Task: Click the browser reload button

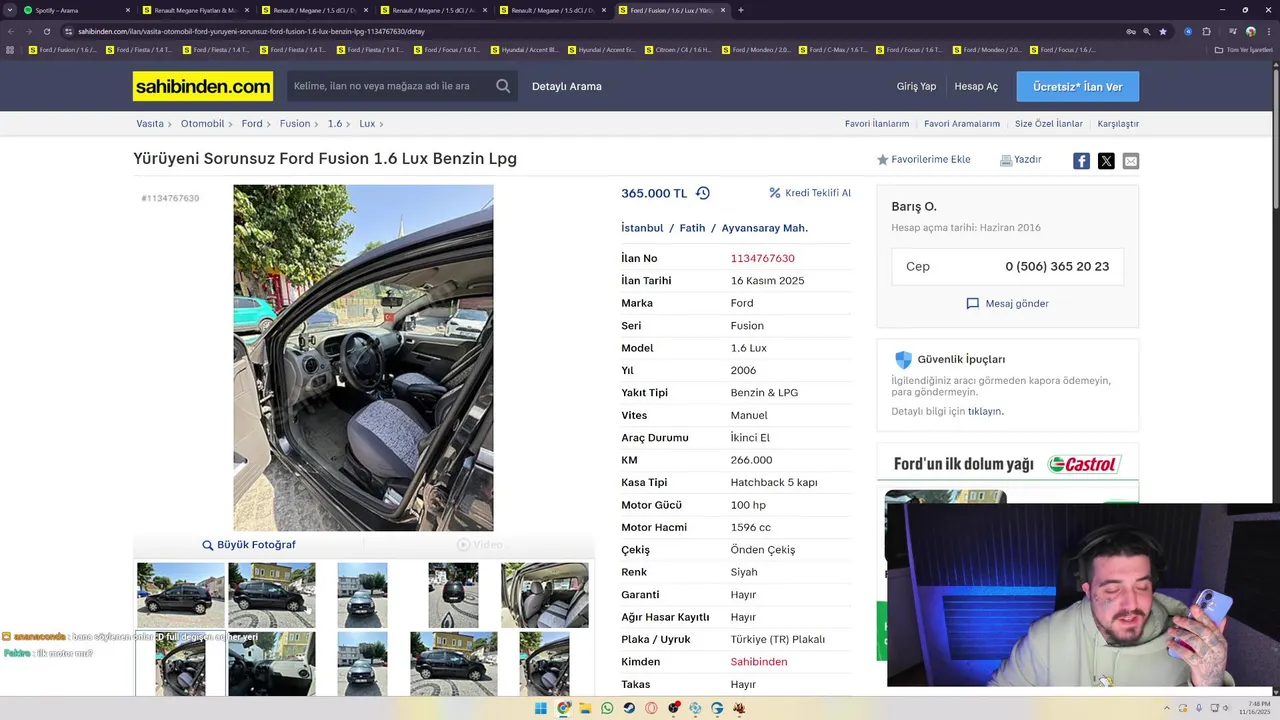Action: [47, 31]
